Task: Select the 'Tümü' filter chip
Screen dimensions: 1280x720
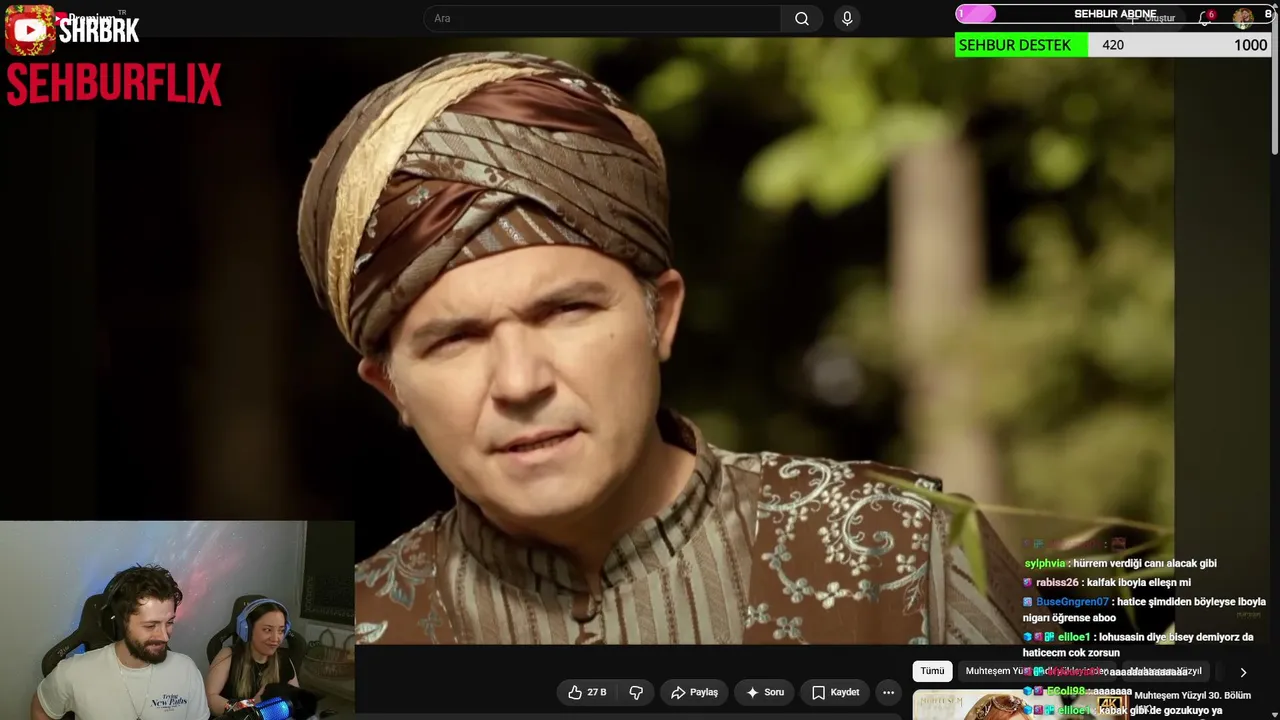Action: click(932, 671)
